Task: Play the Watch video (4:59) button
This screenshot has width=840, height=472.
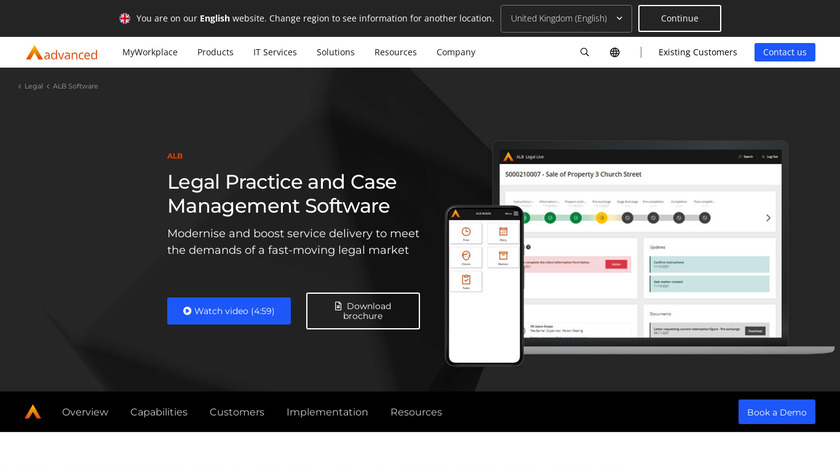Action: click(229, 311)
